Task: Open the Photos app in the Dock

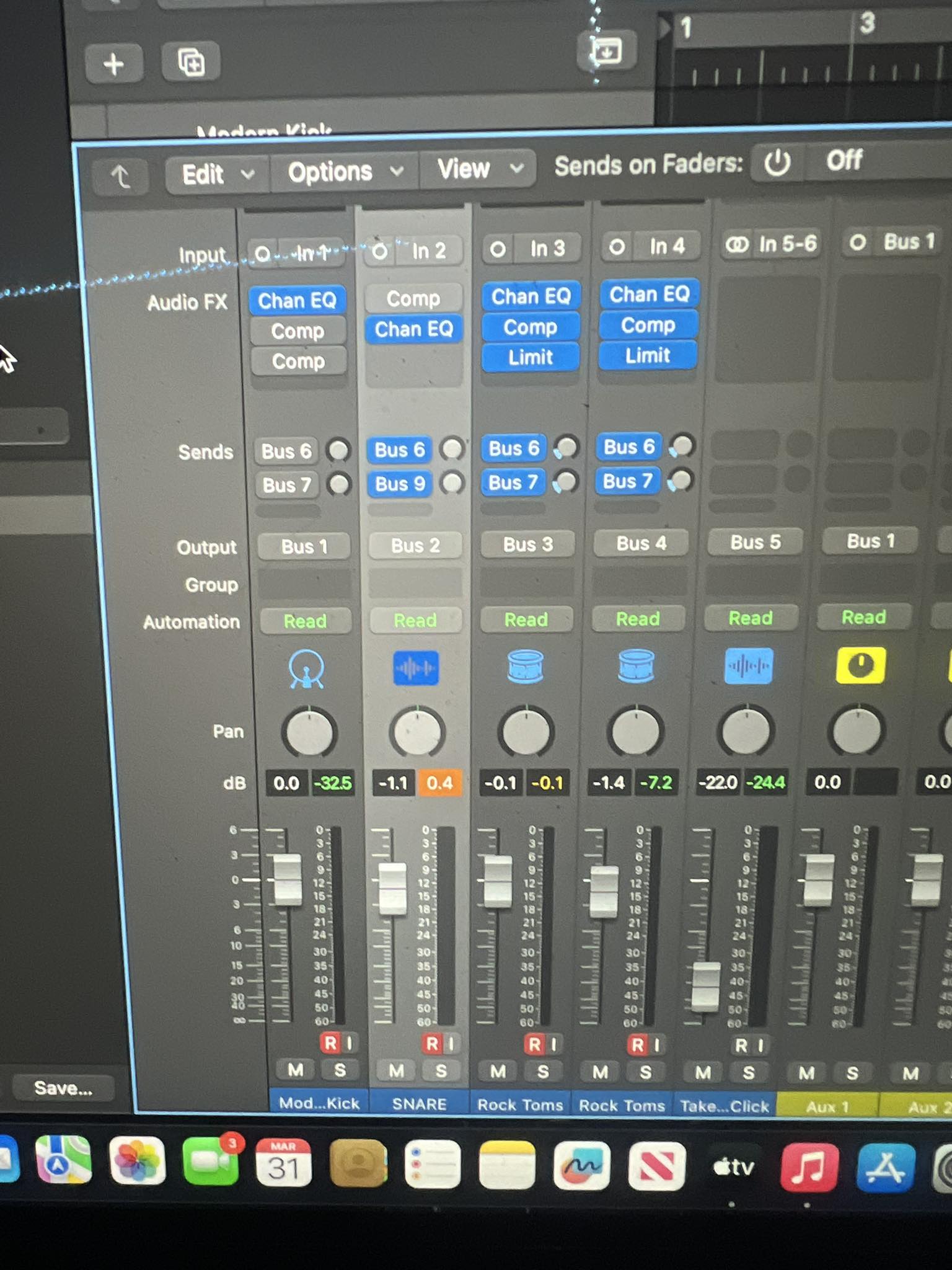Action: coord(137,1160)
